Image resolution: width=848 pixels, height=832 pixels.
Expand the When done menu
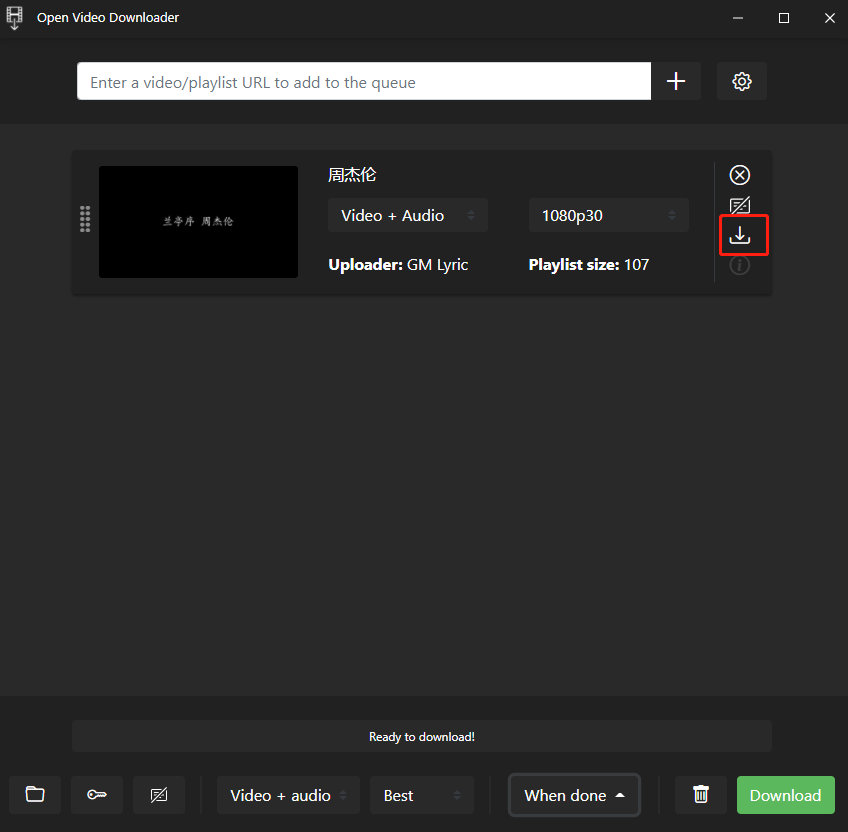point(574,795)
